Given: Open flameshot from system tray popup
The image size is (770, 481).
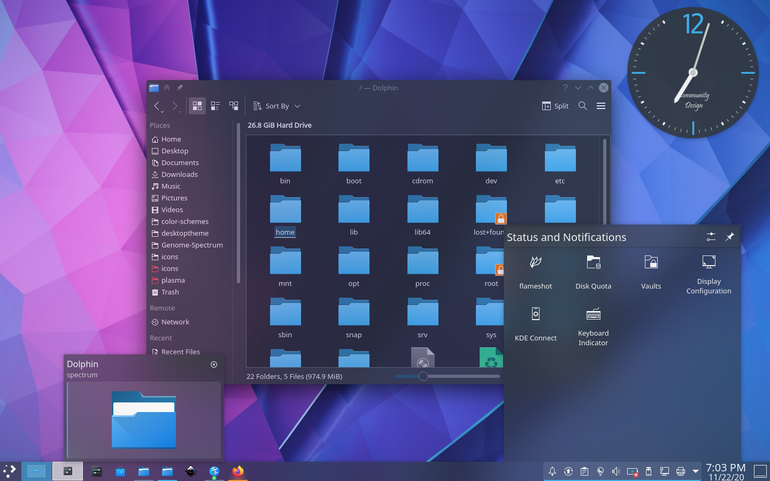Looking at the screenshot, I should (535, 271).
